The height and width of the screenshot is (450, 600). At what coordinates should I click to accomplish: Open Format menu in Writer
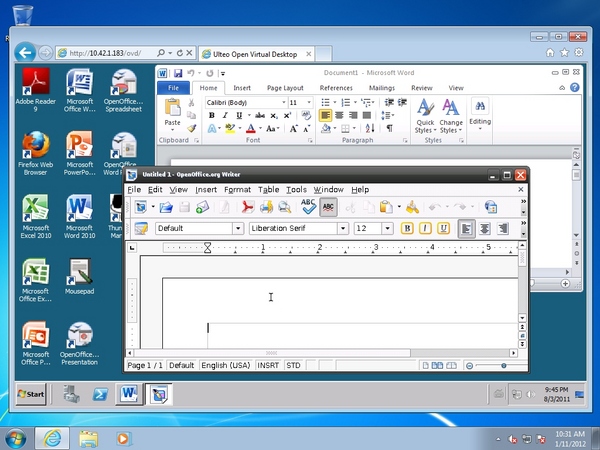point(237,190)
